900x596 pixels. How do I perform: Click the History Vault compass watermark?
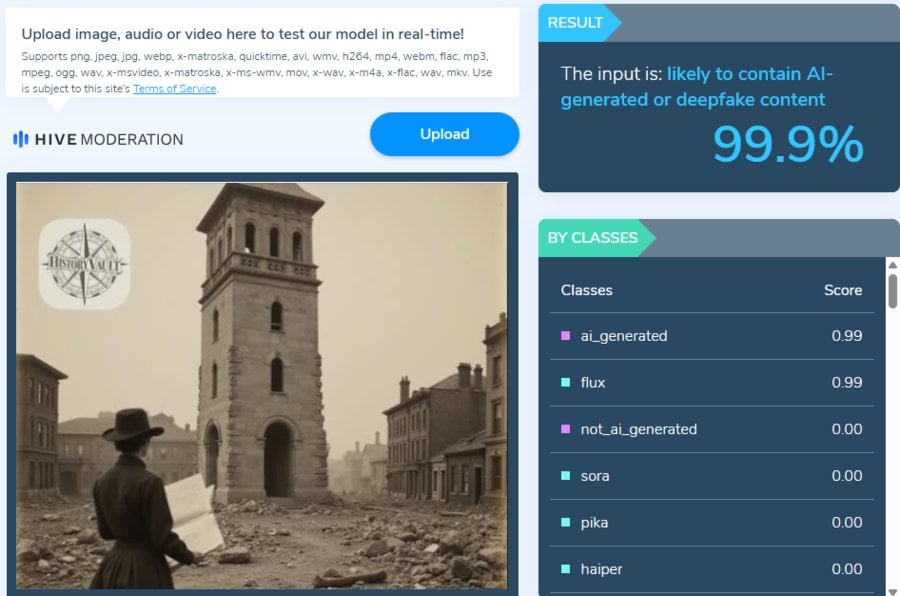point(84,264)
